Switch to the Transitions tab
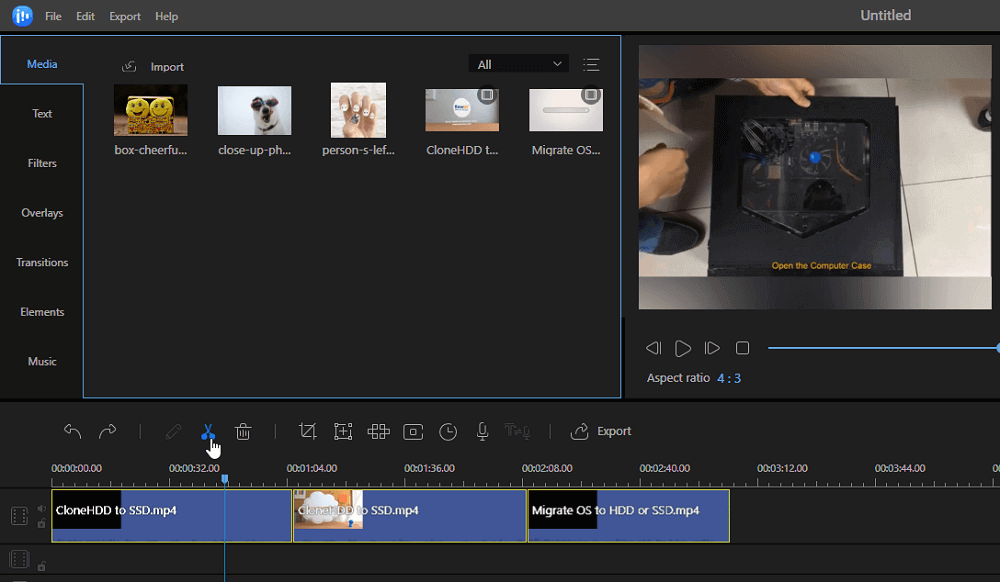Image resolution: width=1000 pixels, height=582 pixels. [42, 262]
